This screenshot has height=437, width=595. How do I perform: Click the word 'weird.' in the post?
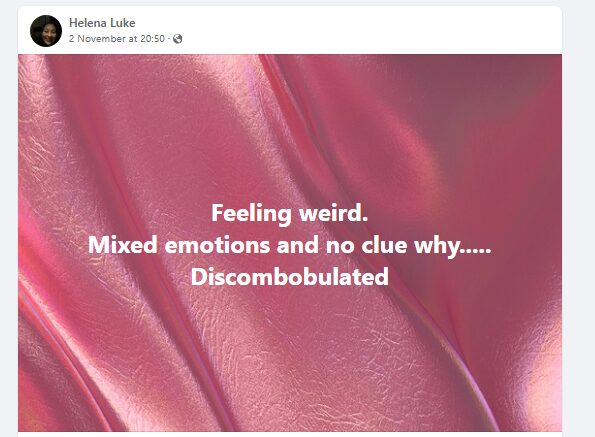[x=333, y=213]
